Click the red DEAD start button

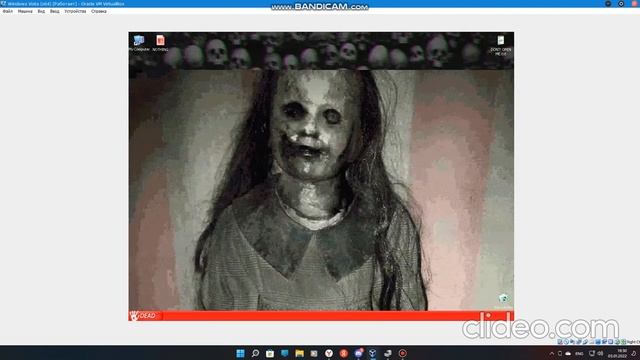145,316
